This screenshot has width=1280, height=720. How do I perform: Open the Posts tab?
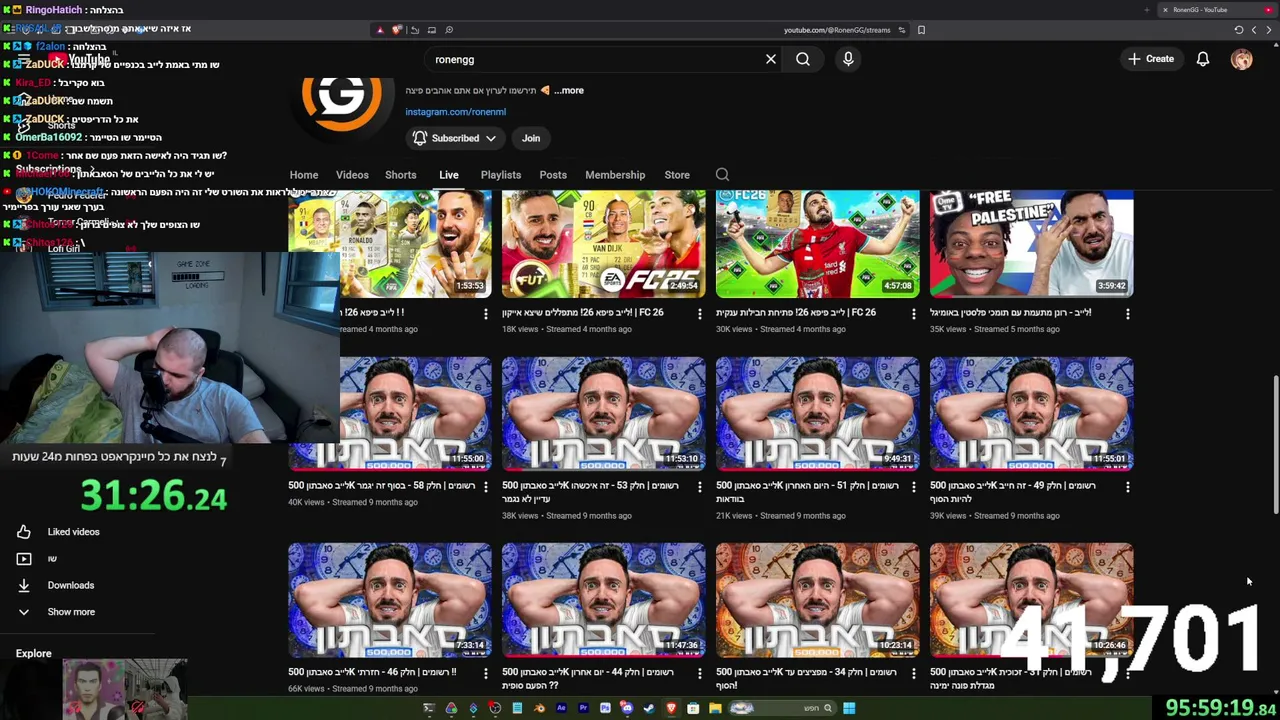[553, 175]
